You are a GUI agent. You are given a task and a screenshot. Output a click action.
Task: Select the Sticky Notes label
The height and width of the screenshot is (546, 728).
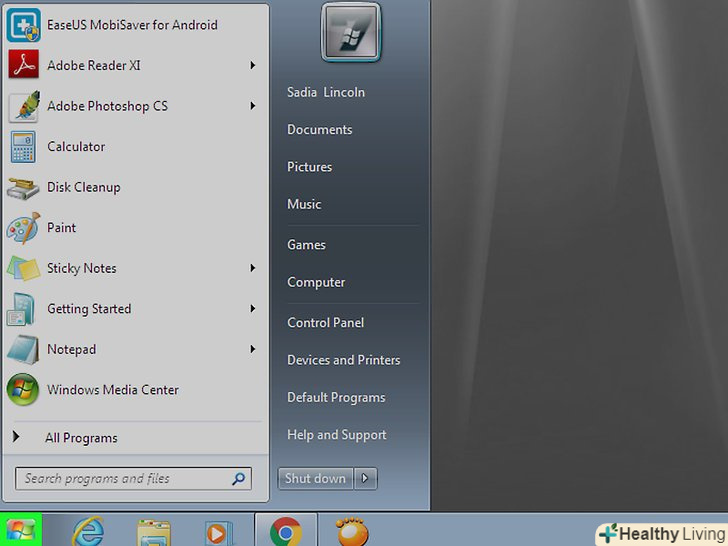pos(82,268)
